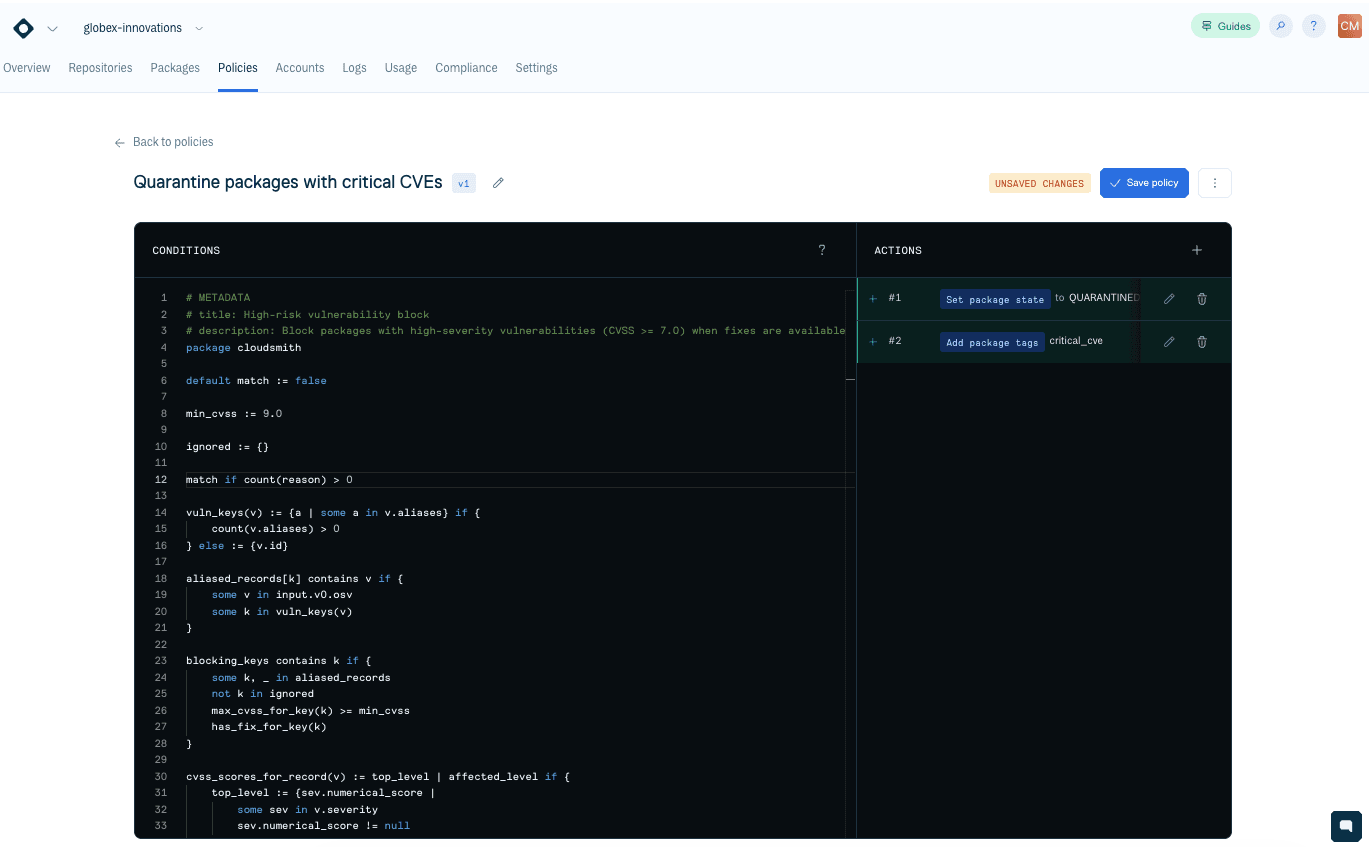This screenshot has width=1369, height=847.
Task: Click line number 23 in the gutter
Action: 161,661
